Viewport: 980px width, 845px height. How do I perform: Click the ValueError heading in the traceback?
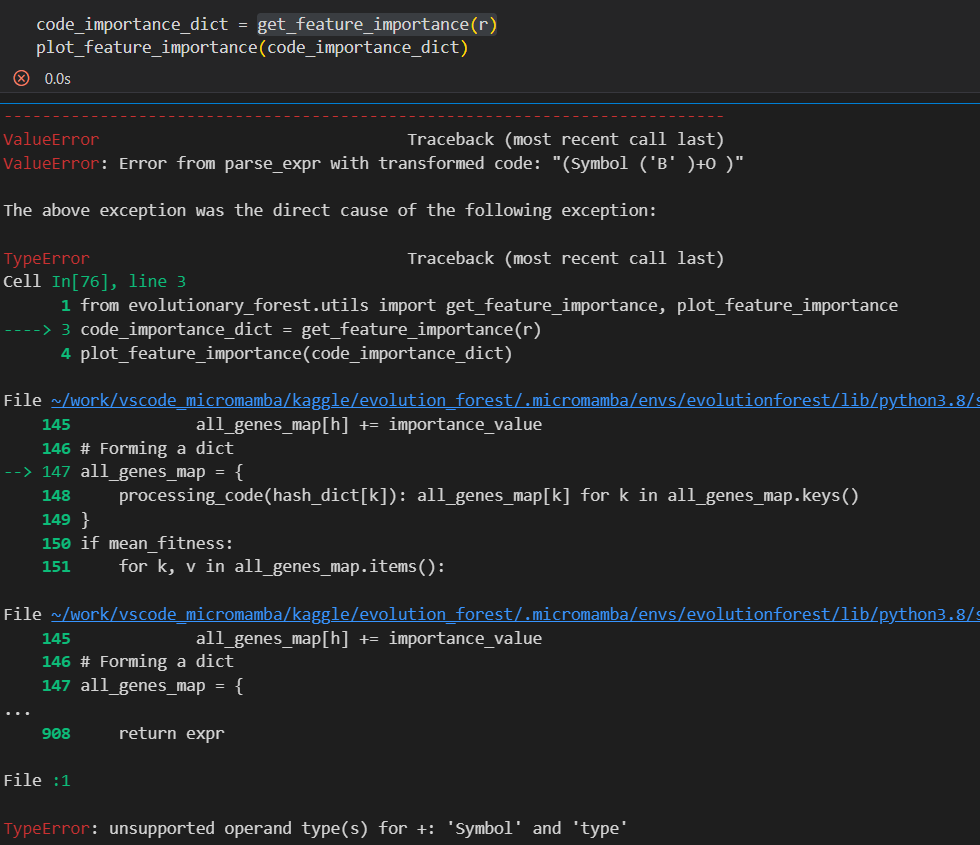50,139
